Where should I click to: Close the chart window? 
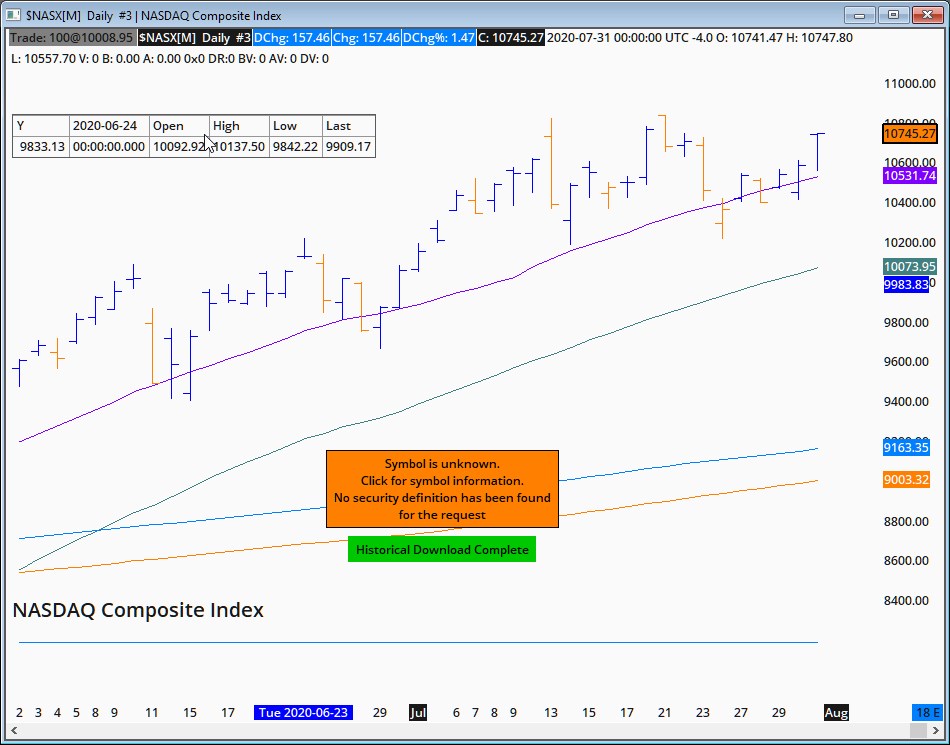coord(927,15)
